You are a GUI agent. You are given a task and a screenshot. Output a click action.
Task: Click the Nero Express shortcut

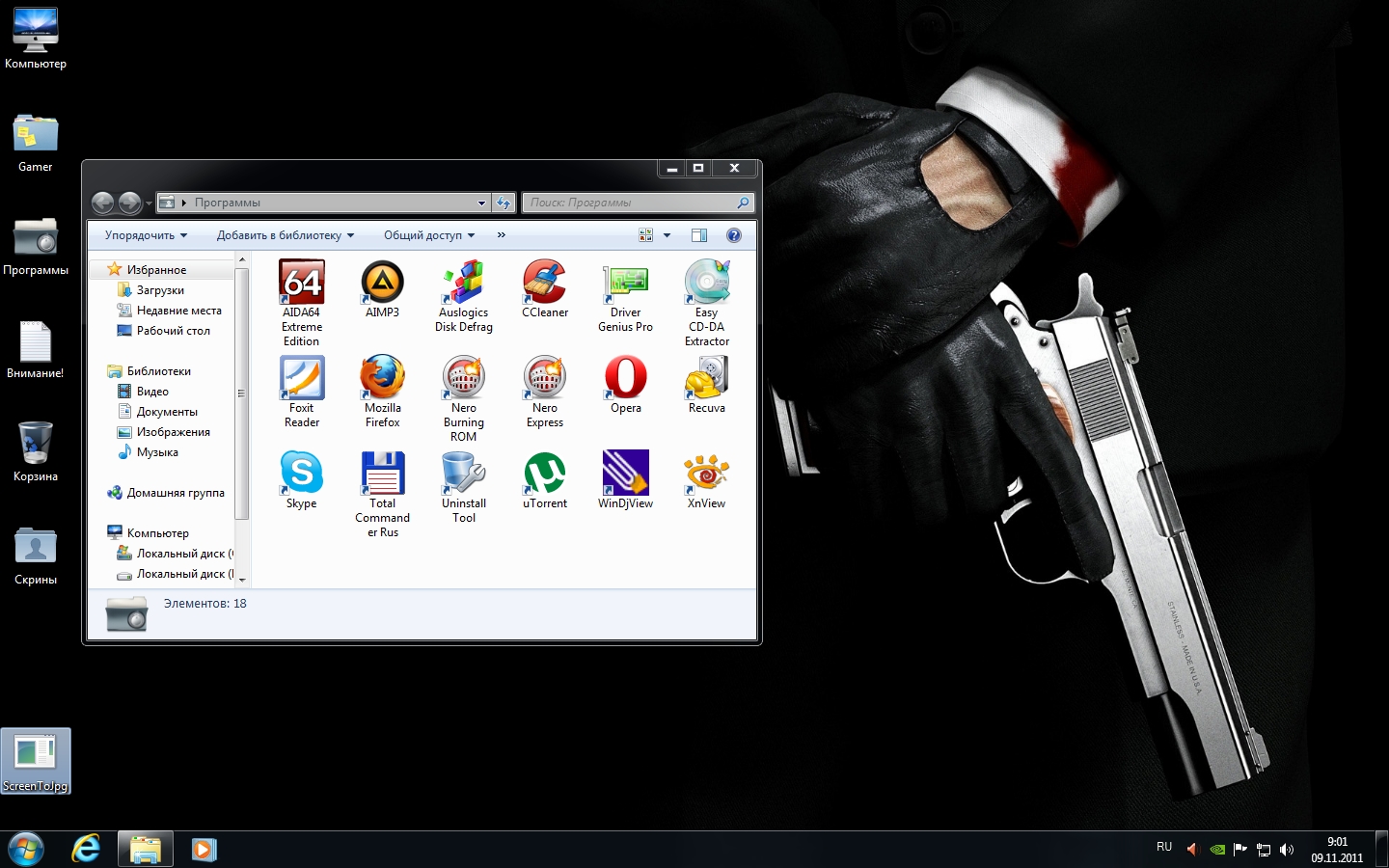(x=545, y=392)
